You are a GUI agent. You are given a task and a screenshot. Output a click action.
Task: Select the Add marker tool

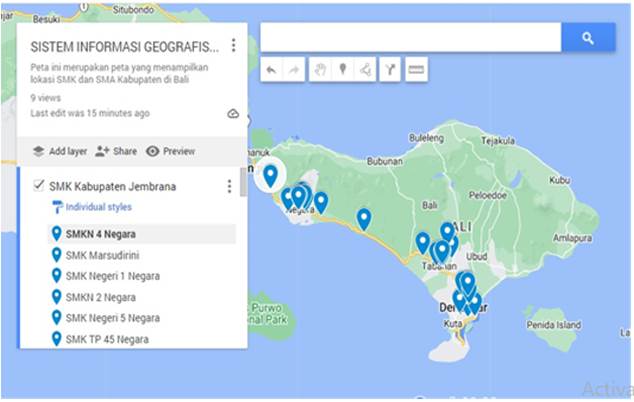click(x=342, y=70)
